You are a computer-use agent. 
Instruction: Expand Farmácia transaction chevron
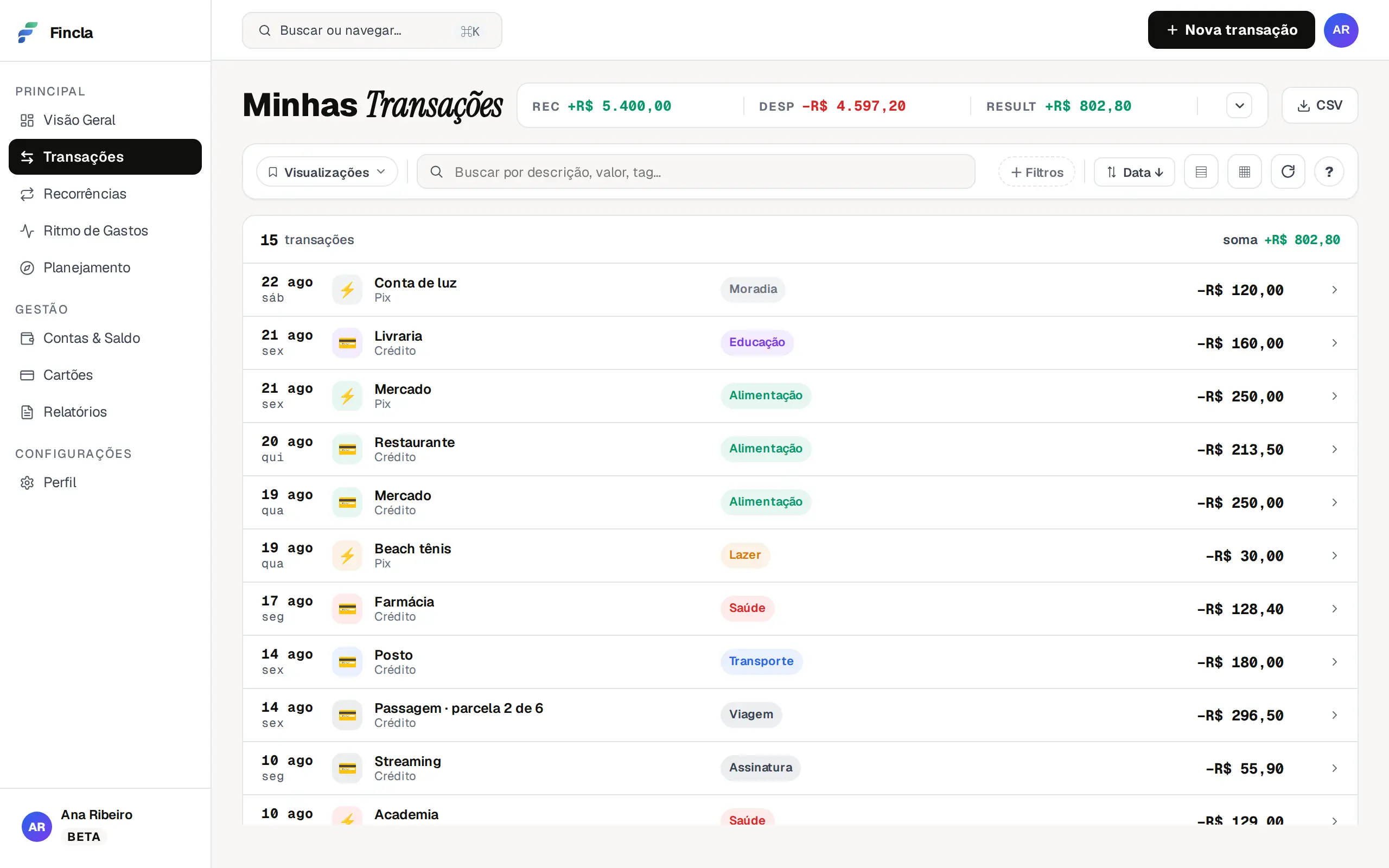(1335, 609)
